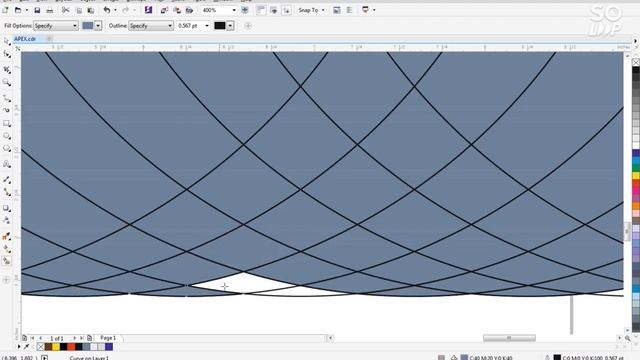
Task: Click the yellow swatch in document palette
Action: point(56,347)
